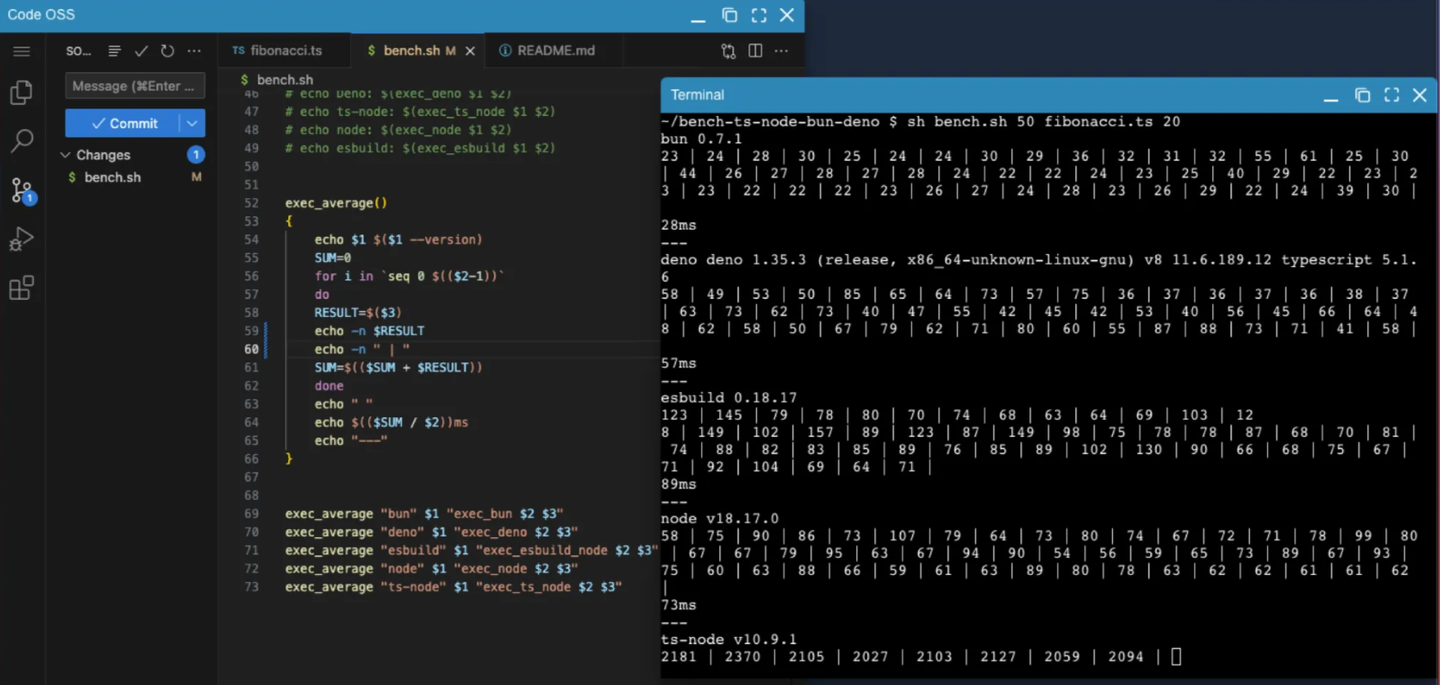Image resolution: width=1440 pixels, height=685 pixels.
Task: Select the Source Control icon showing 1 change
Action: [22, 190]
